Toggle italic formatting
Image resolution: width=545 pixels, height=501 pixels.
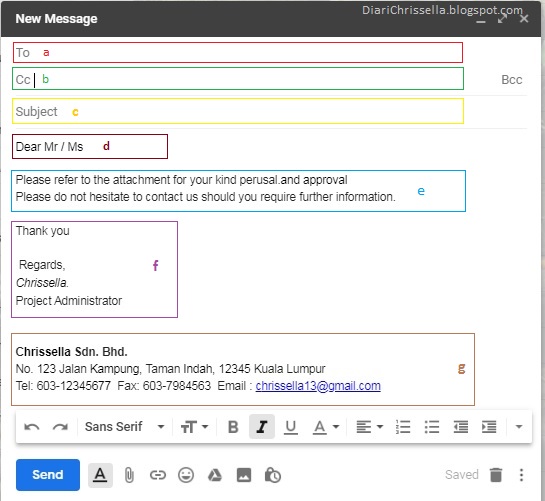click(x=262, y=427)
